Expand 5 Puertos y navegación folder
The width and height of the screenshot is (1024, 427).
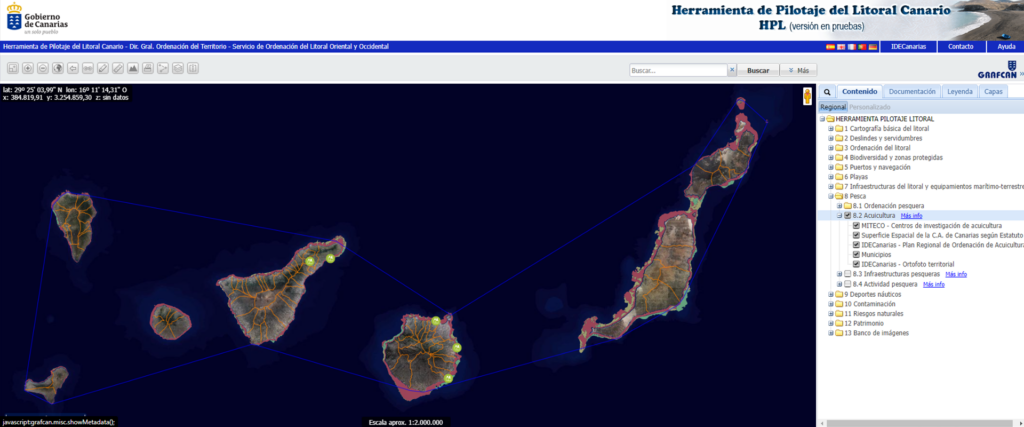tap(831, 167)
